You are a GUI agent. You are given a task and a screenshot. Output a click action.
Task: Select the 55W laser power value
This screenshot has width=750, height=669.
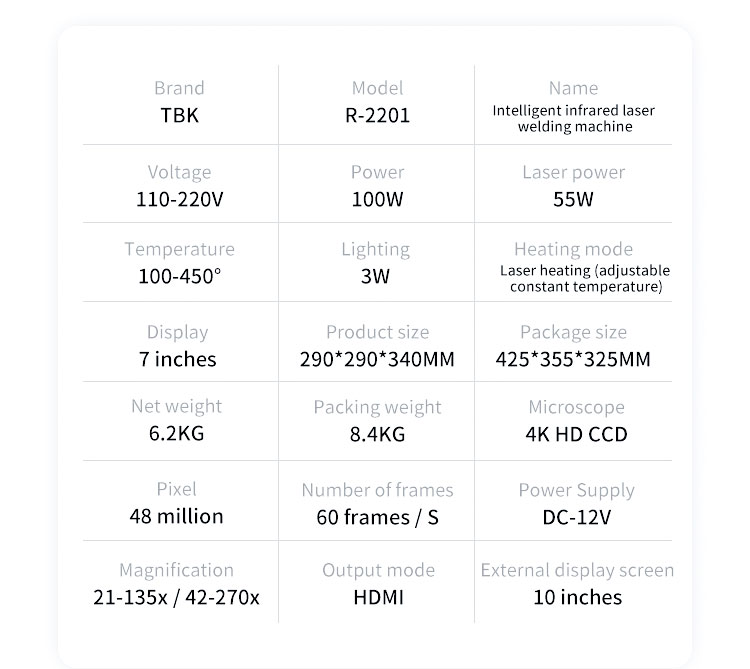(574, 199)
